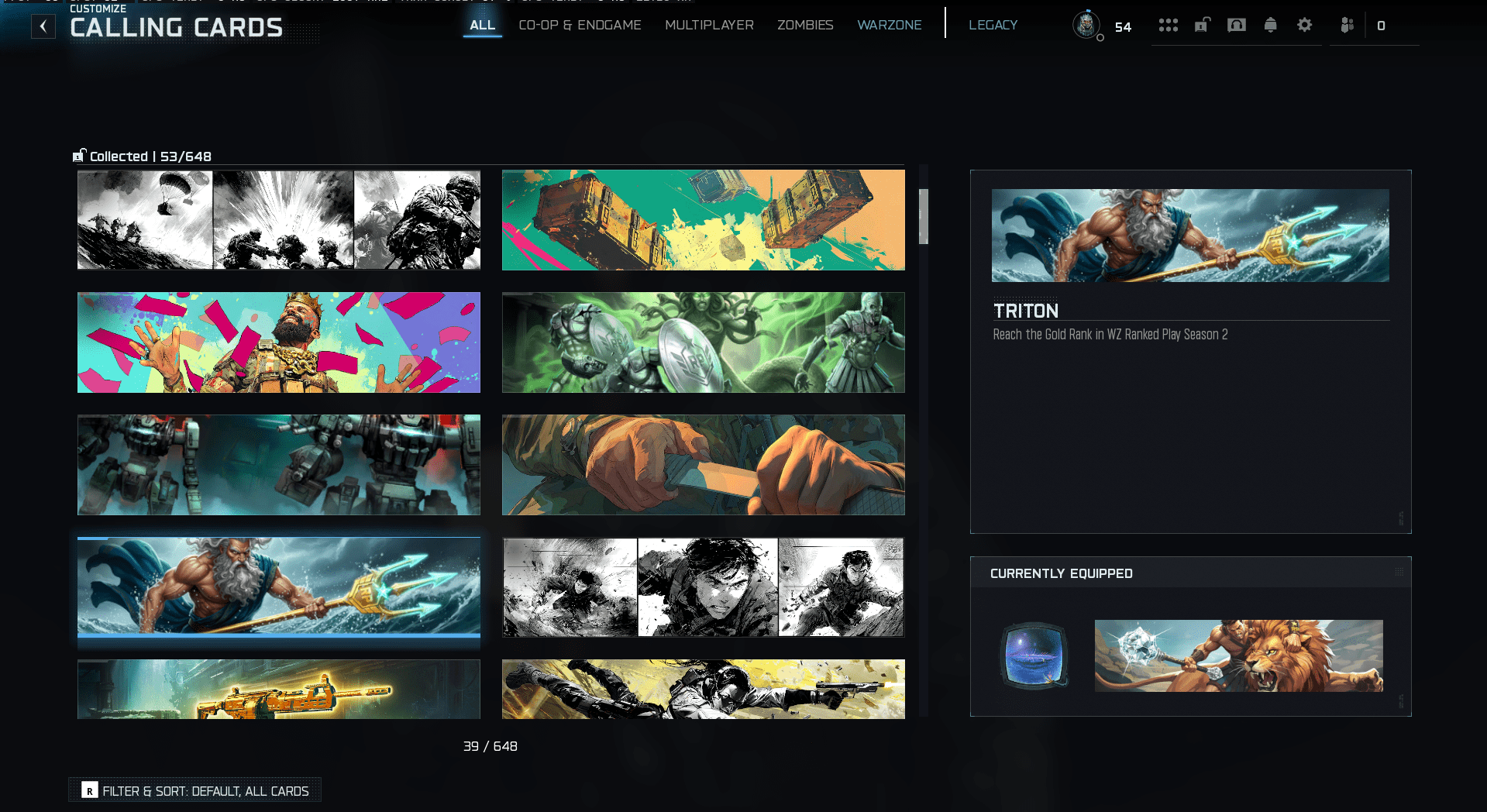This screenshot has height=812, width=1487.
Task: Click the calling card list scrollbar
Action: tap(923, 217)
